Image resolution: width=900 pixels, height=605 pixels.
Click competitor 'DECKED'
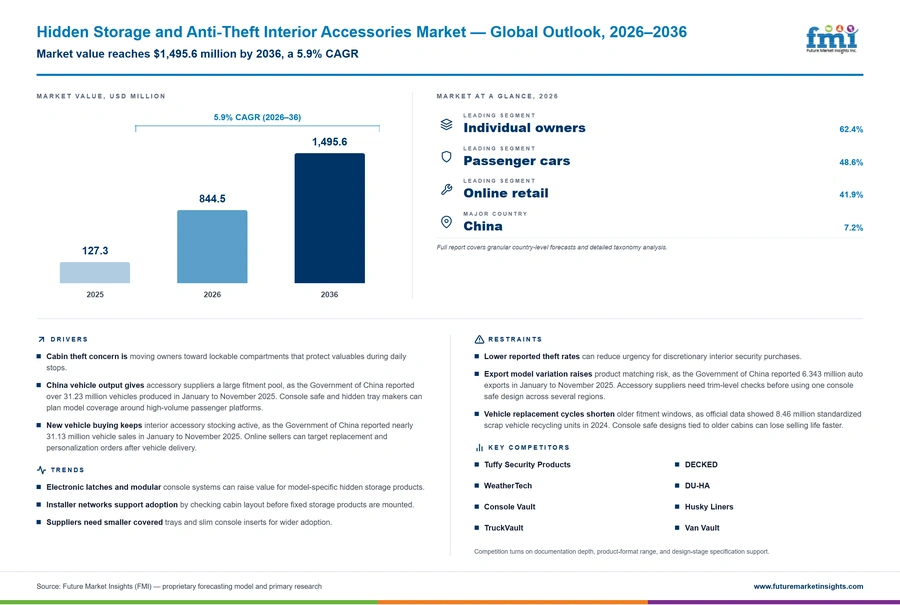(x=701, y=464)
